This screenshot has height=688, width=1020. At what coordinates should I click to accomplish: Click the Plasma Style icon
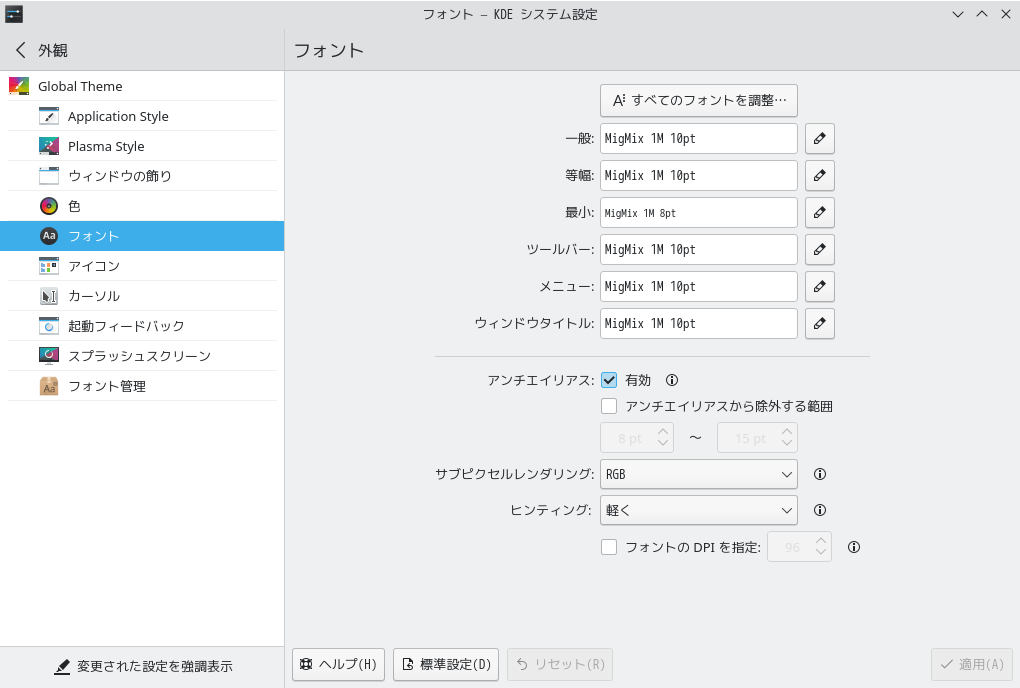pyautogui.click(x=49, y=146)
